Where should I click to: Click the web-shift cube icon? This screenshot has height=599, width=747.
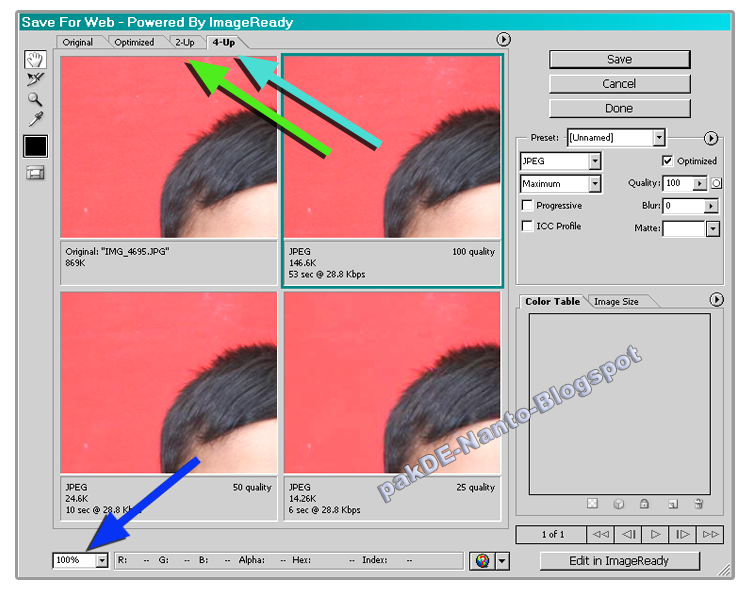pyautogui.click(x=618, y=504)
